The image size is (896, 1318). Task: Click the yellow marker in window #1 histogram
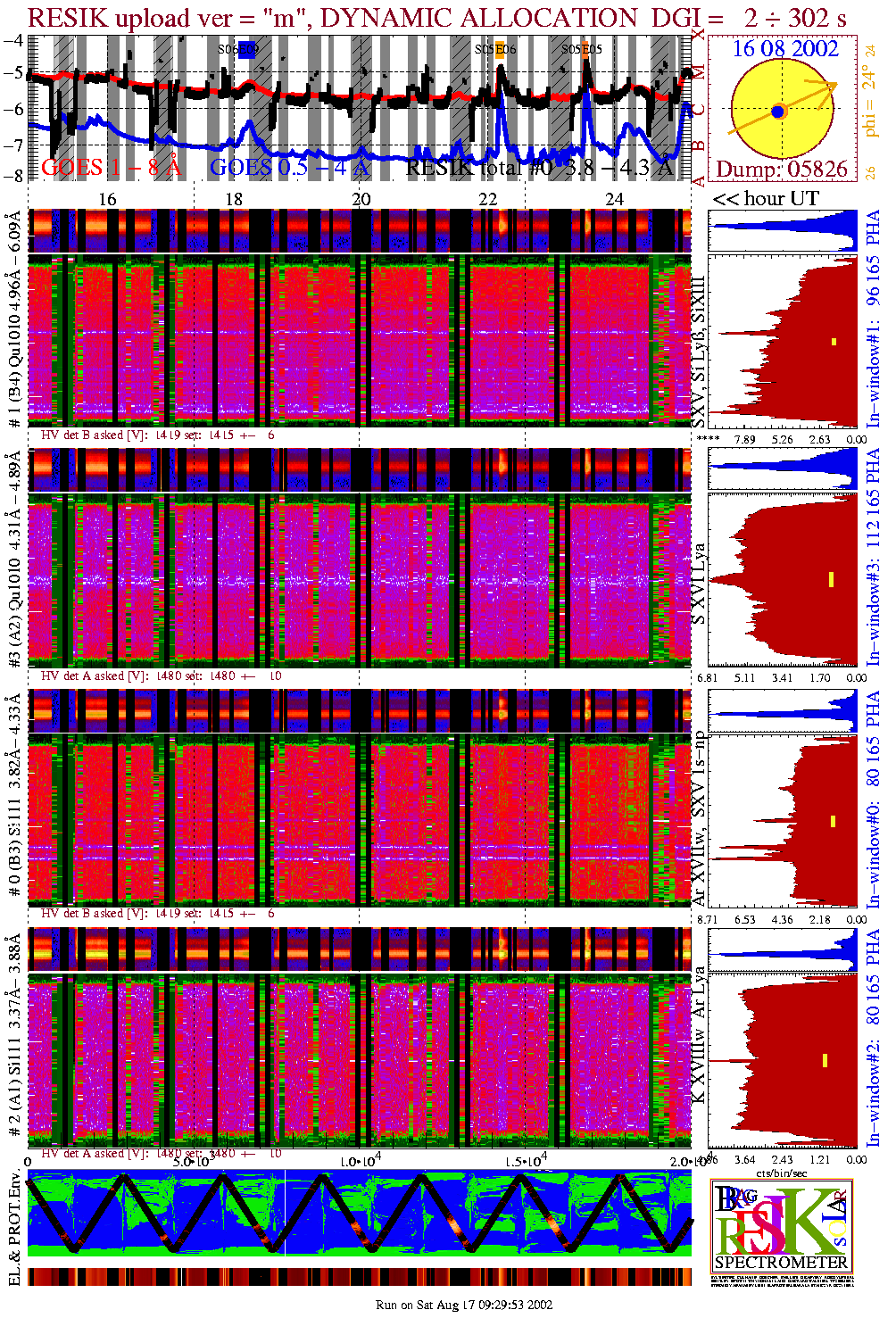click(834, 341)
